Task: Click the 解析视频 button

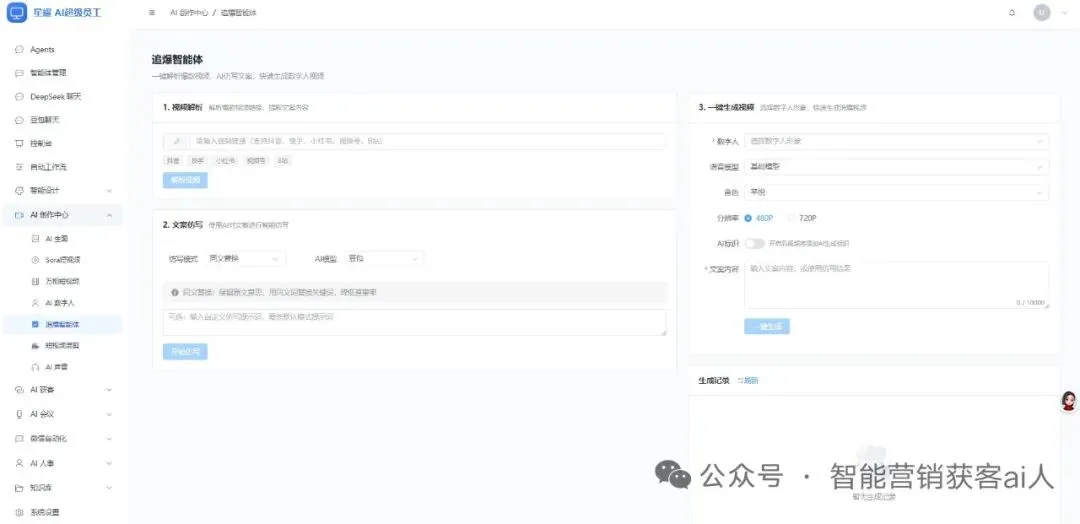Action: [x=185, y=180]
